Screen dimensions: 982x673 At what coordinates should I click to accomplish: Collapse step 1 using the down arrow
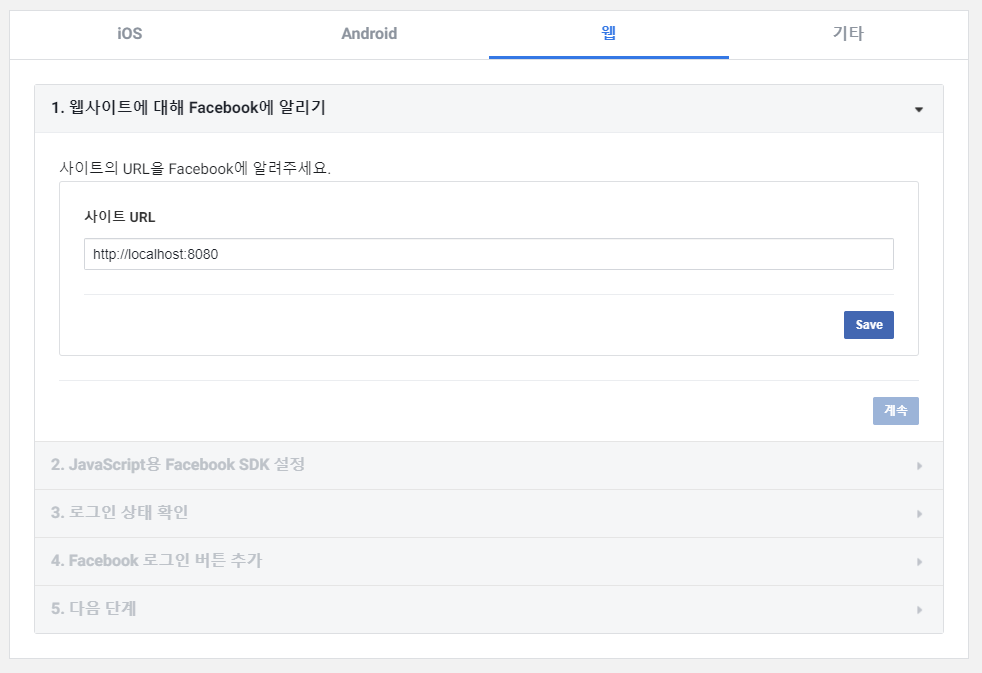pos(919,110)
